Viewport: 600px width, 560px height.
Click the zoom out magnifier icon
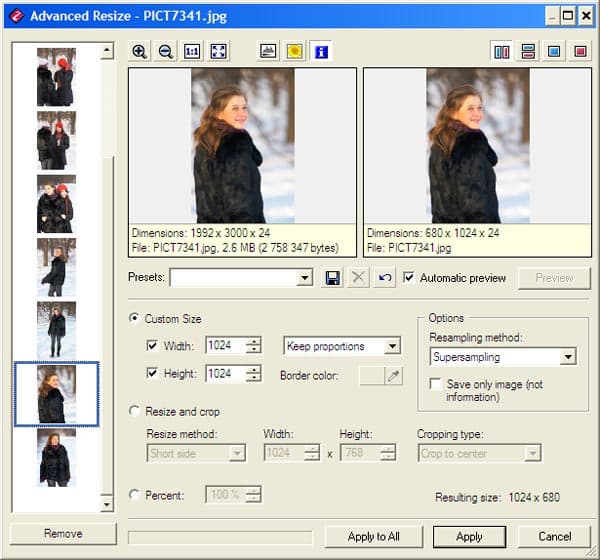click(x=166, y=51)
